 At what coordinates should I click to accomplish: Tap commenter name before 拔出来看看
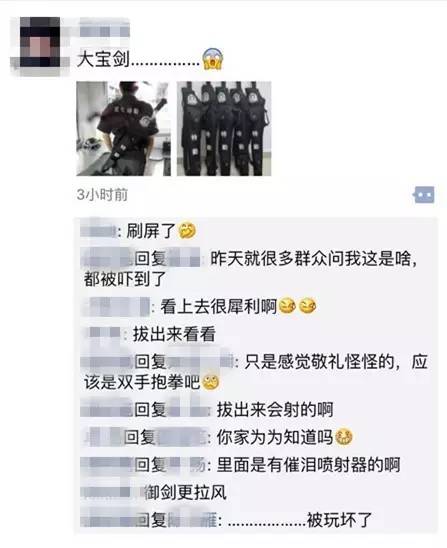point(102,333)
